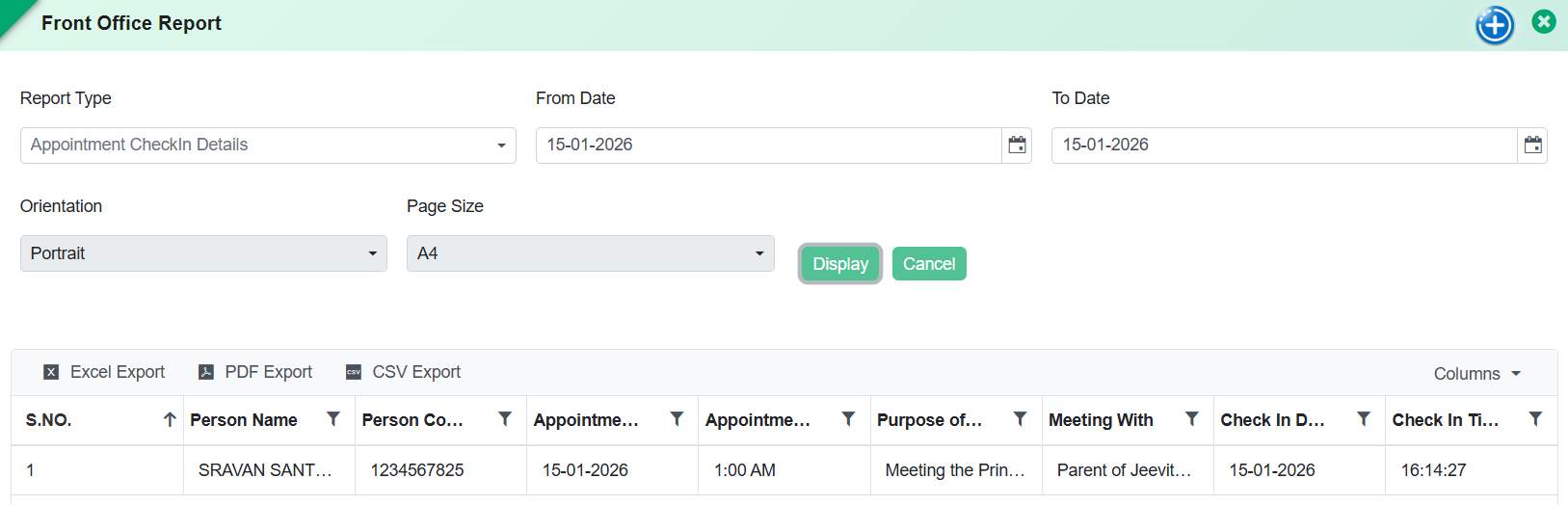Click the From Date text field

click(x=768, y=146)
